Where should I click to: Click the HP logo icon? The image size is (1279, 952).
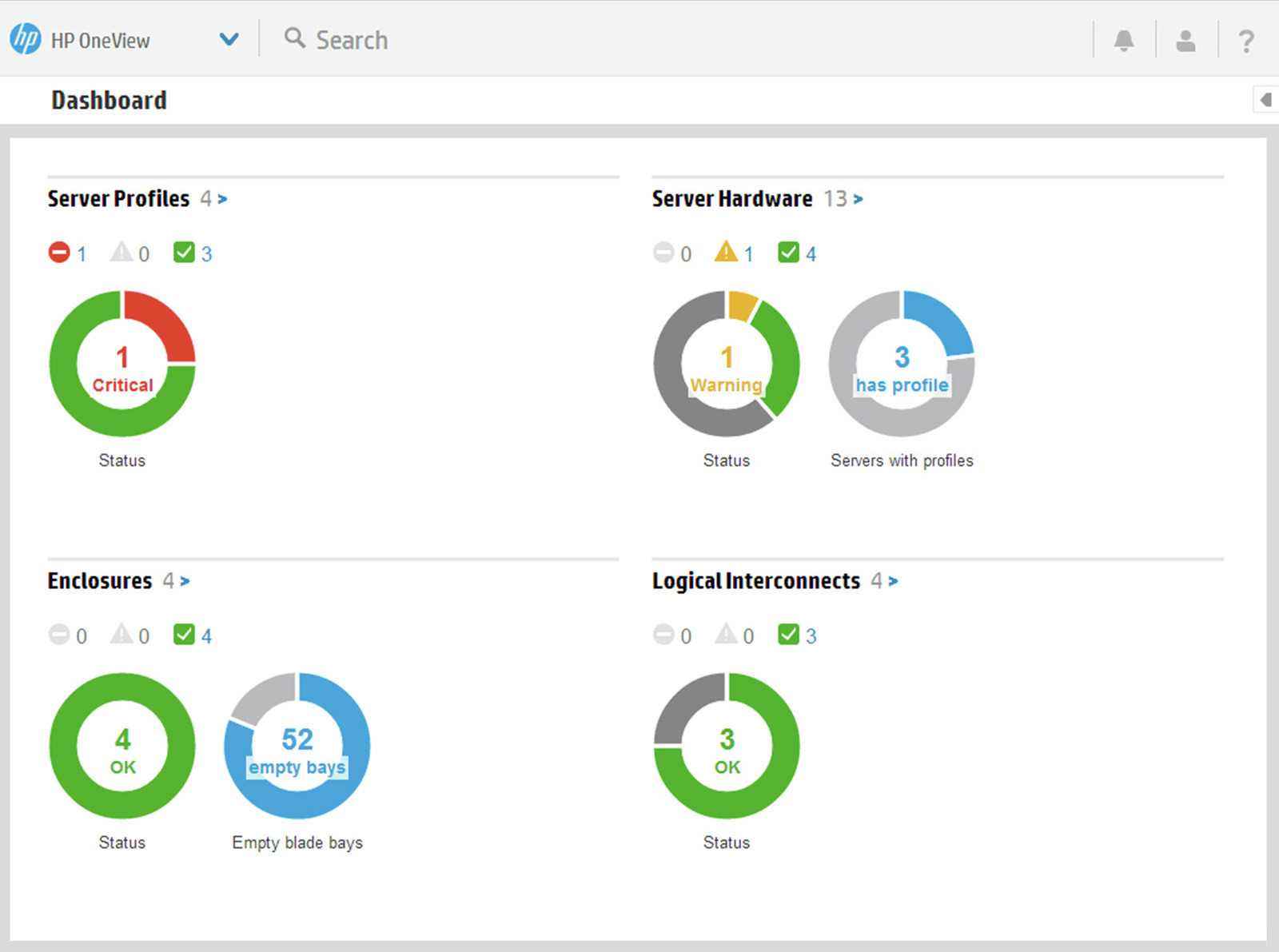pyautogui.click(x=25, y=39)
